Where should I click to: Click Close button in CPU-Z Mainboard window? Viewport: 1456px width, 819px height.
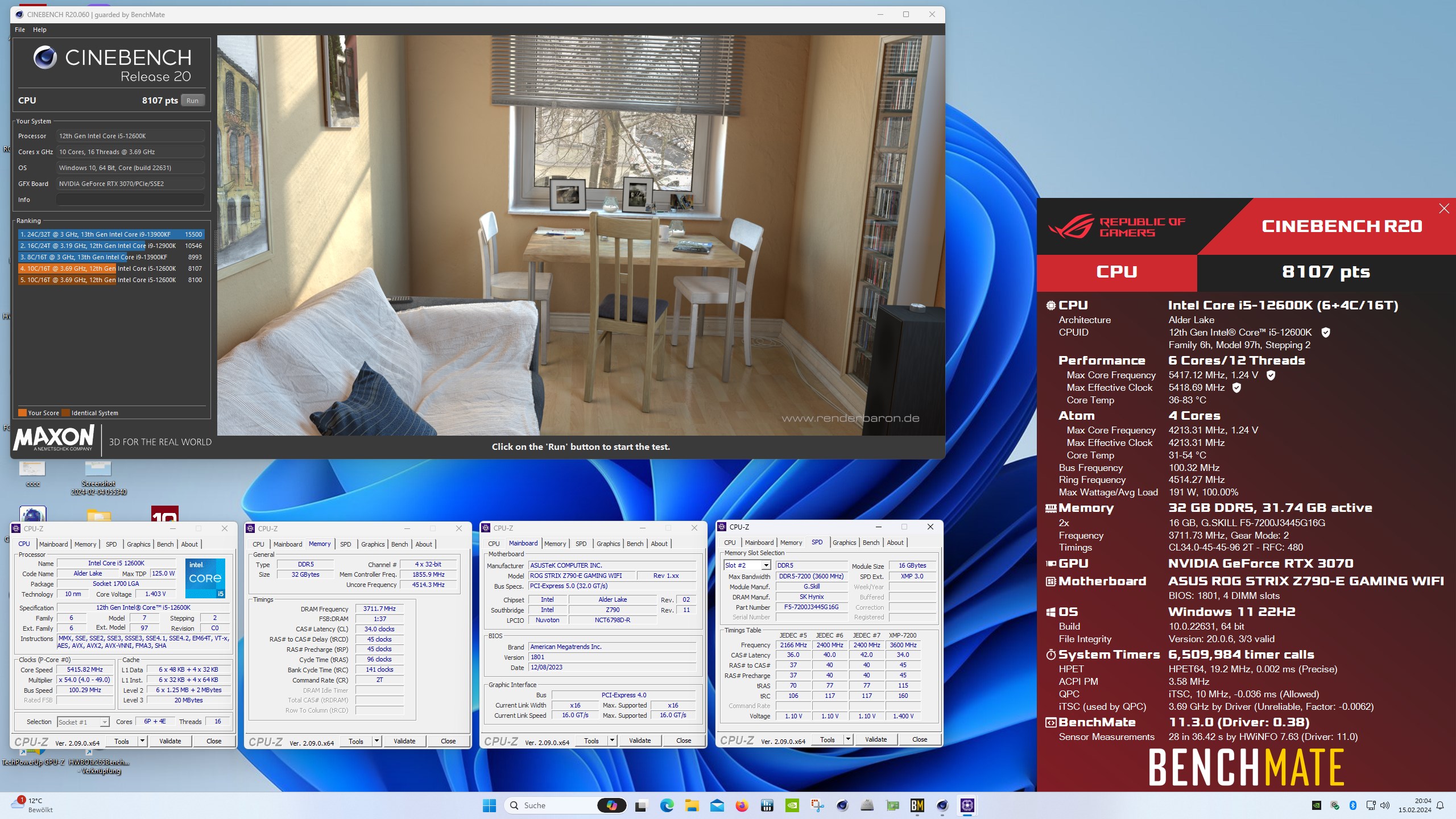click(684, 741)
